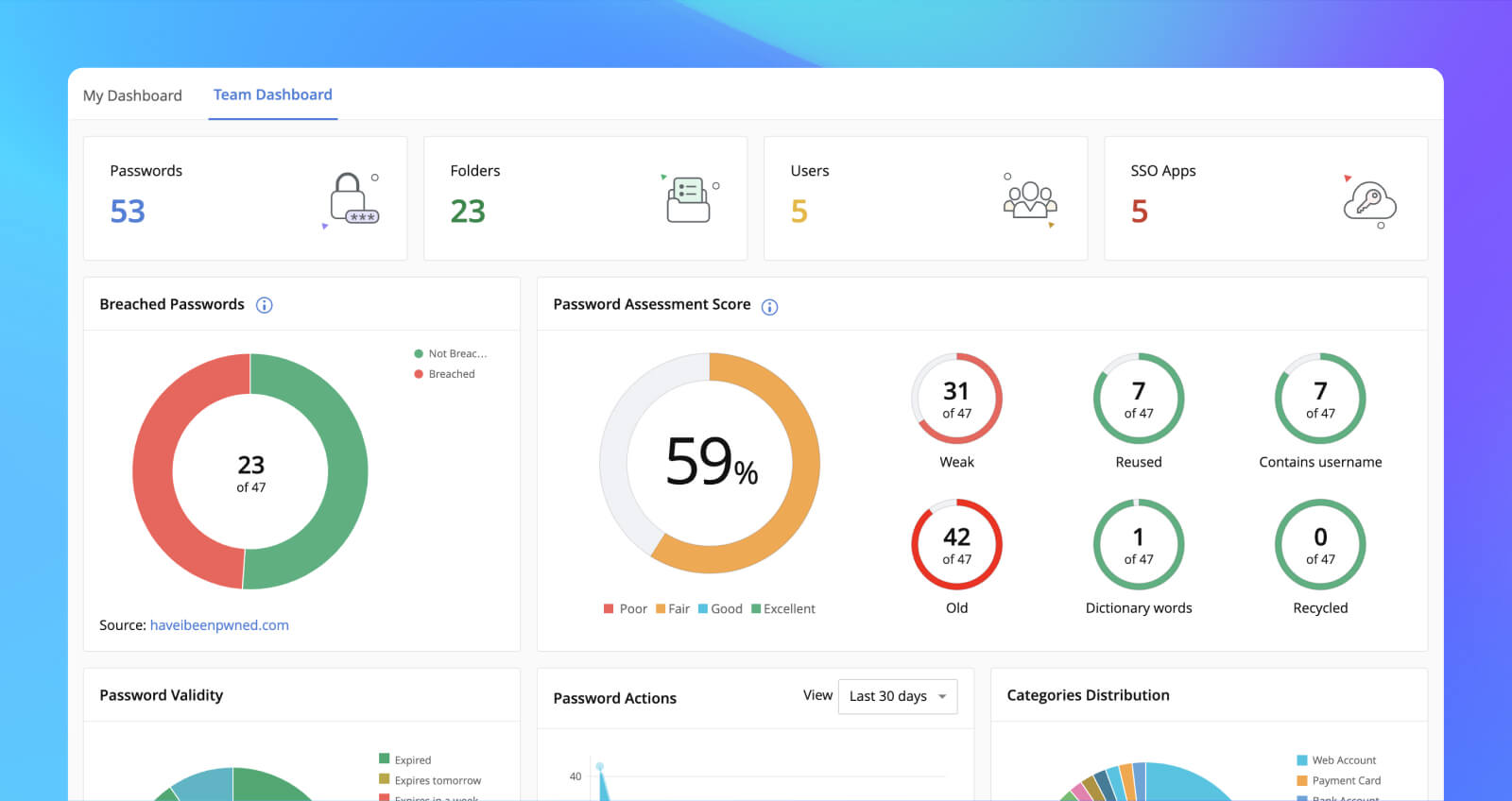Click the Folders file box icon
Viewport: 1512px width, 801px height.
coord(689,199)
